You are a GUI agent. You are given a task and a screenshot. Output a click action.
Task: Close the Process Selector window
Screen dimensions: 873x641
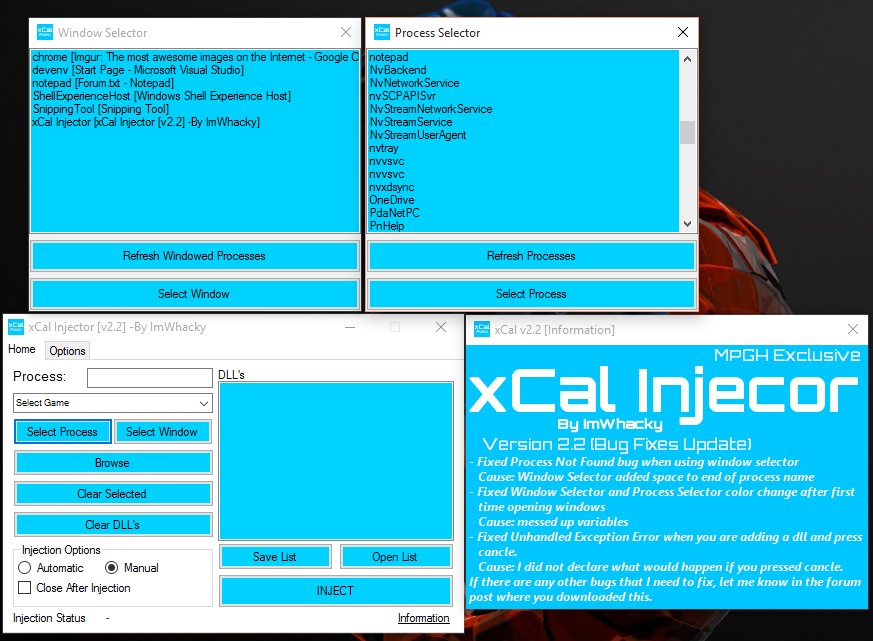(x=683, y=32)
